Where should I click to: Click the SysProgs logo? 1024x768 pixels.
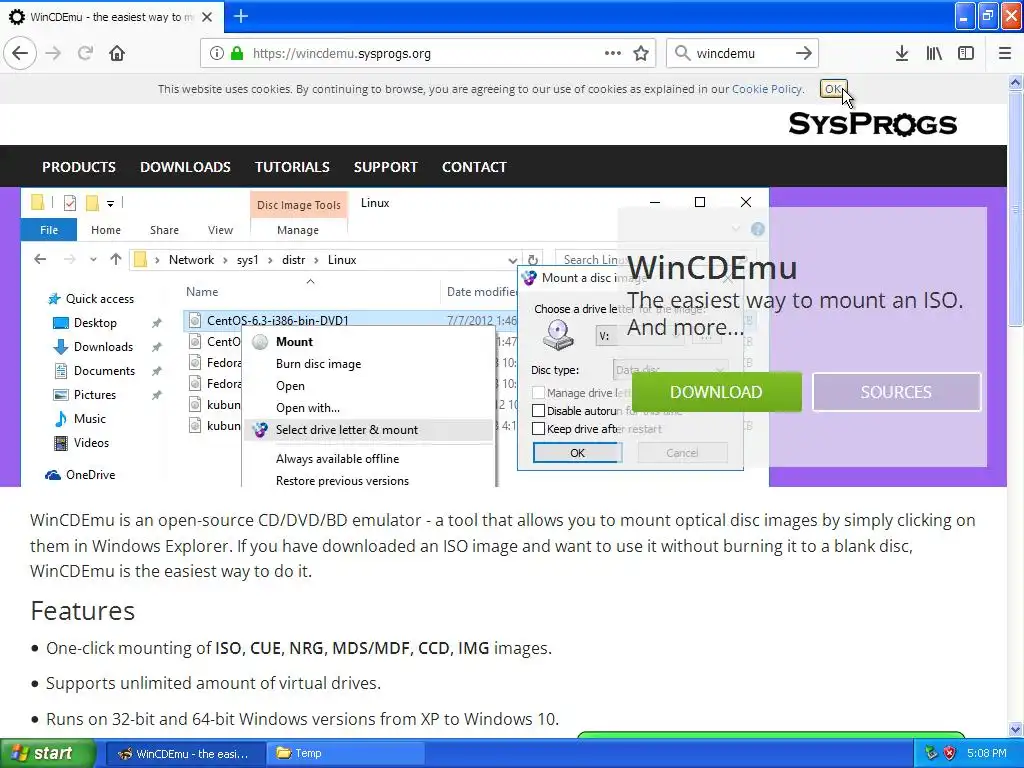click(872, 124)
